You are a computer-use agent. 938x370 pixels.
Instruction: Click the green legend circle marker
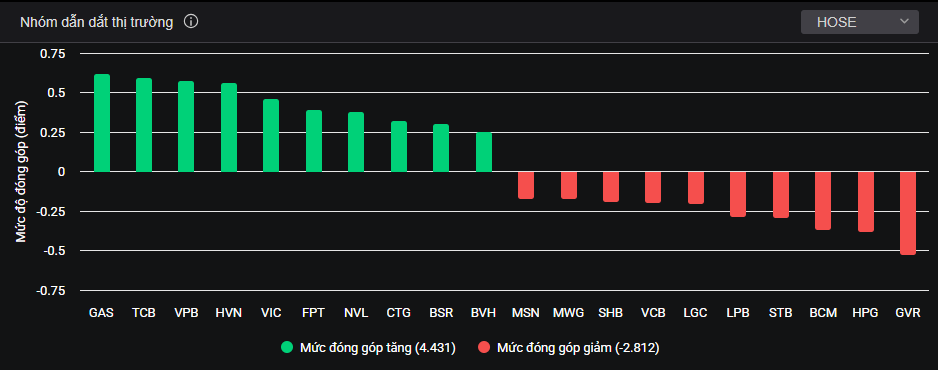tap(288, 348)
